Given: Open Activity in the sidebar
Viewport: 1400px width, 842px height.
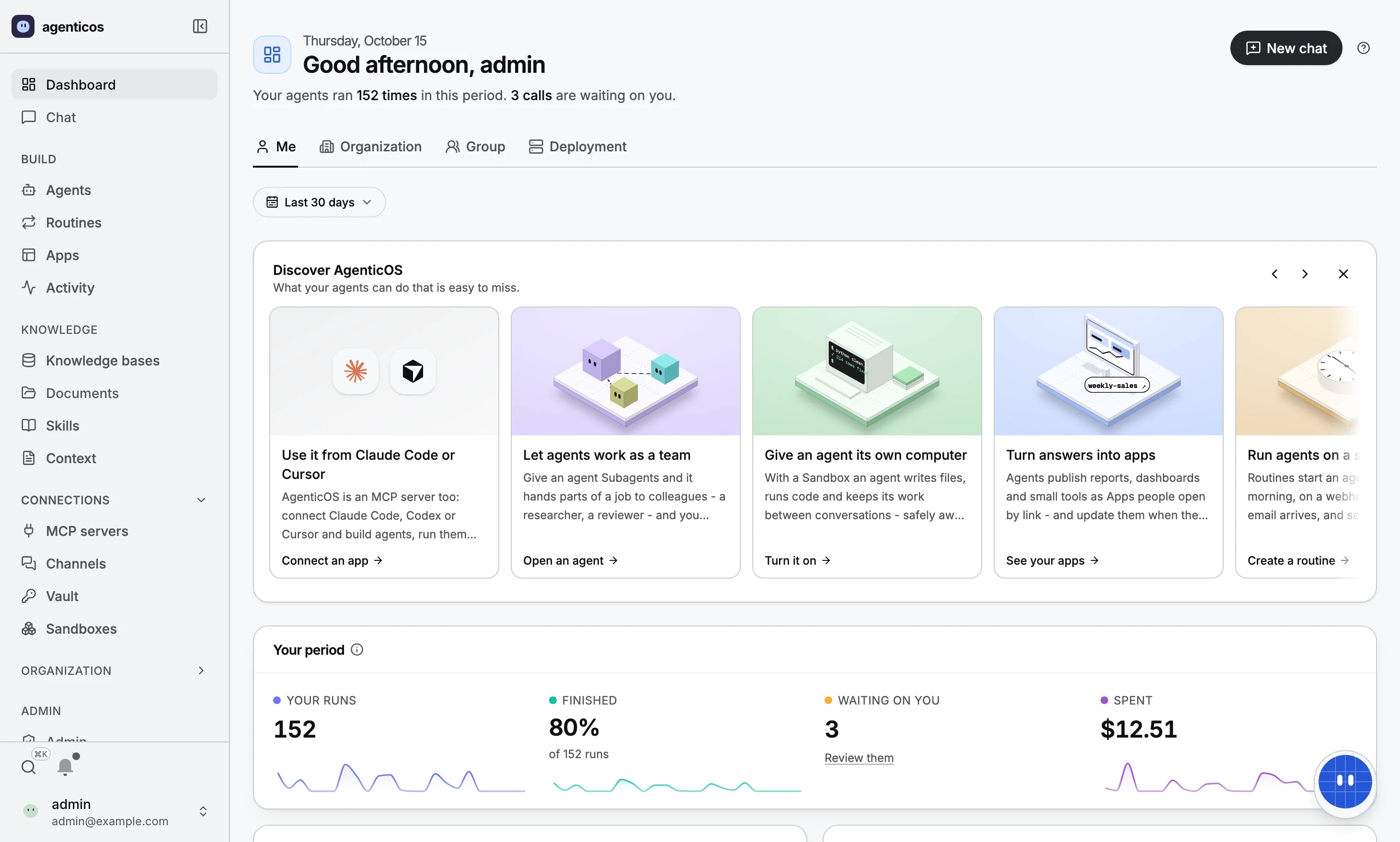Looking at the screenshot, I should 114,288.
